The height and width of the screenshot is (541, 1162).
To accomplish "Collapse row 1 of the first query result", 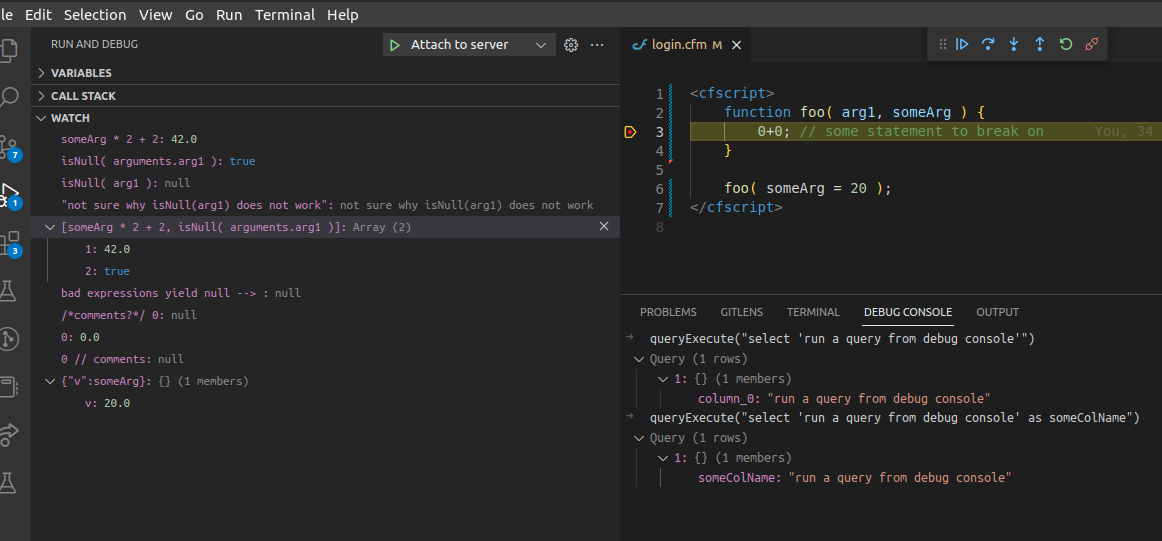I will point(663,379).
